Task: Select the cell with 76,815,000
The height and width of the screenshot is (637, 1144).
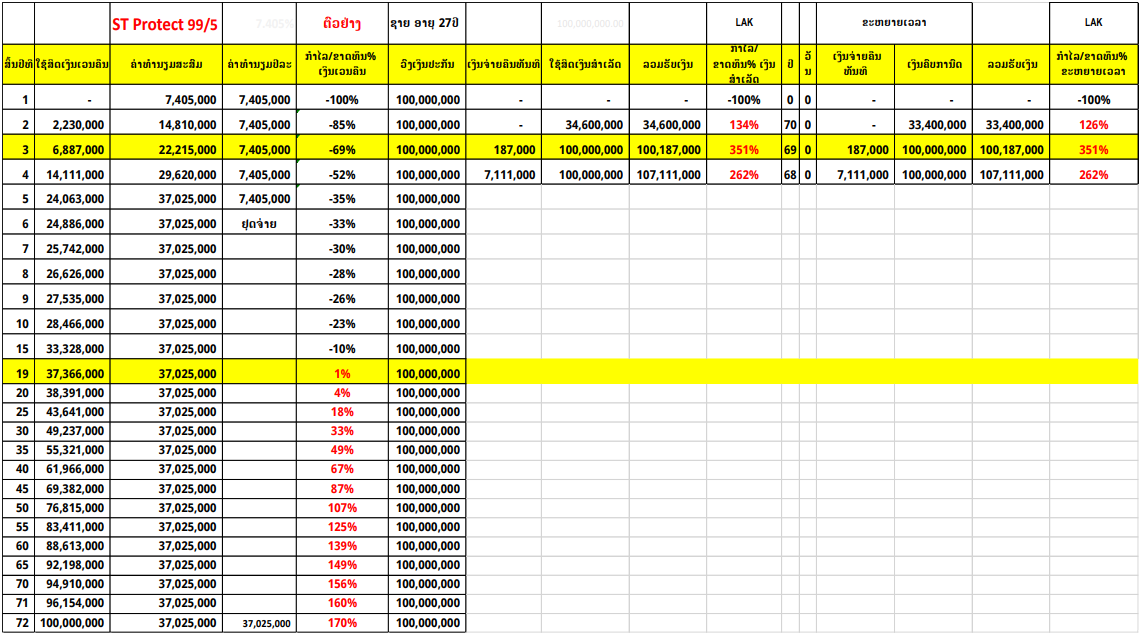Action: coord(72,508)
